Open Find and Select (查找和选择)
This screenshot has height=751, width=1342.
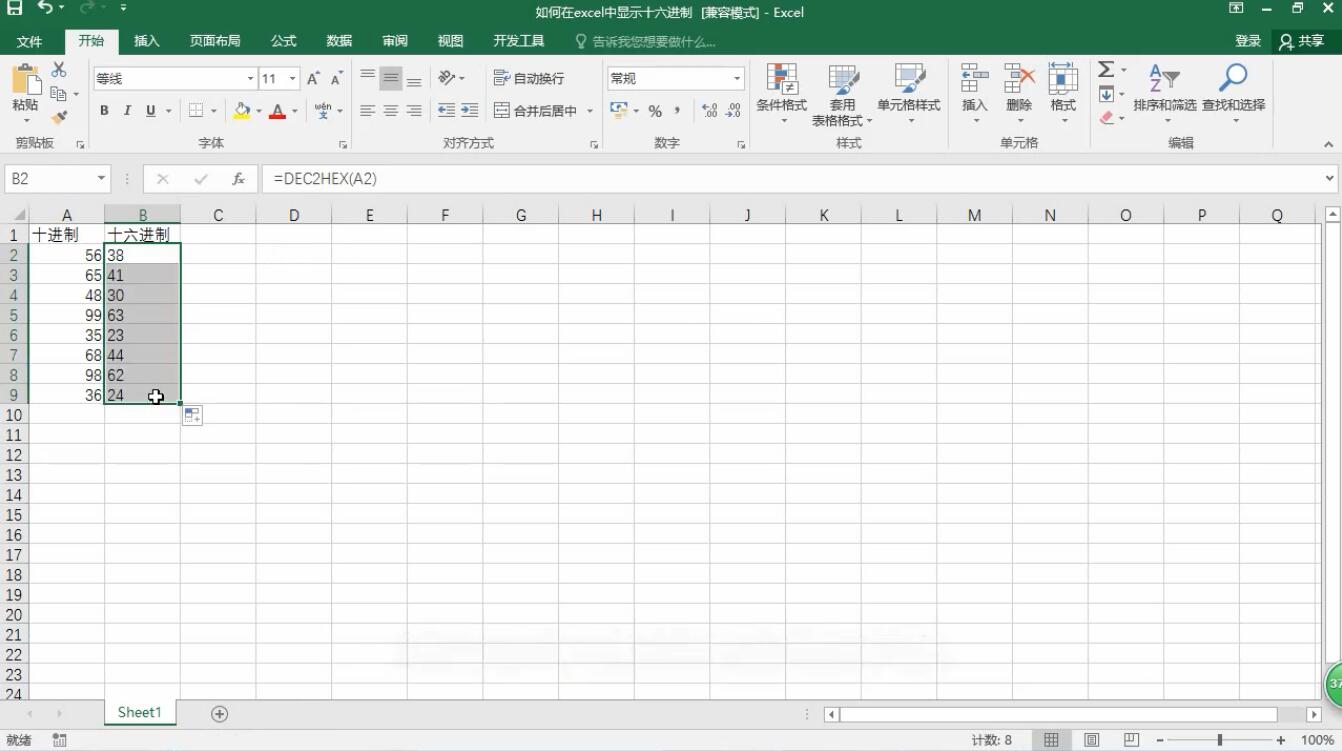point(1233,93)
